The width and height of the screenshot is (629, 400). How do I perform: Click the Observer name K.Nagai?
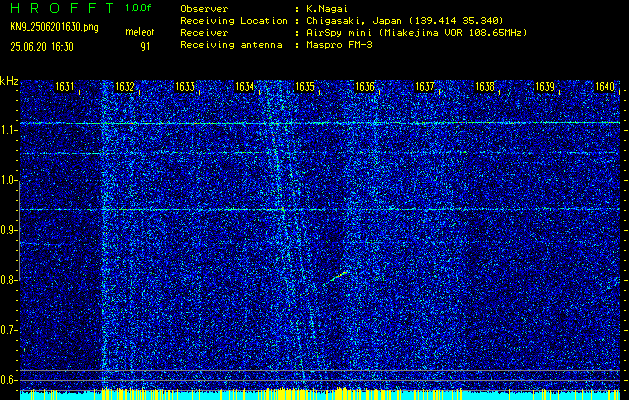coord(326,9)
